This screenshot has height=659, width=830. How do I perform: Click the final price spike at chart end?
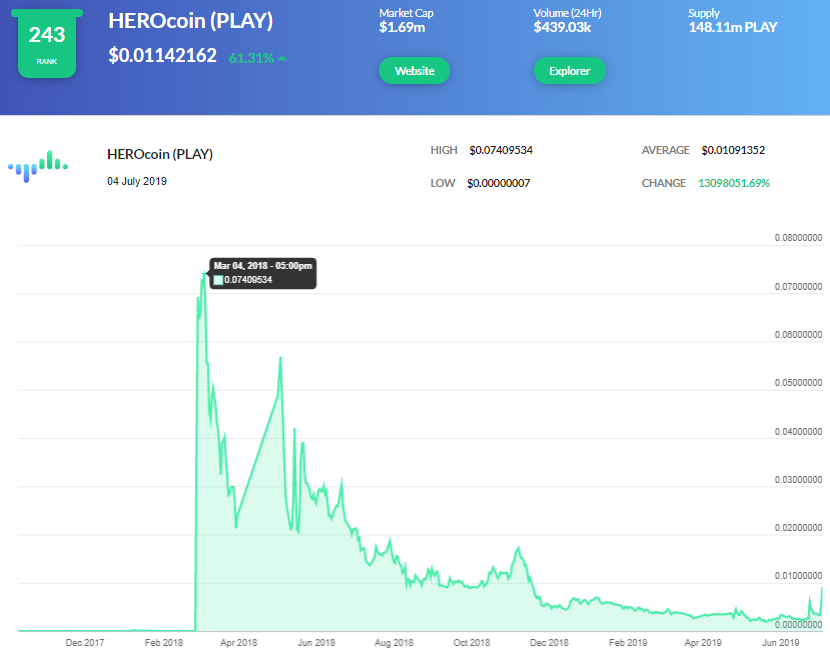click(x=822, y=589)
